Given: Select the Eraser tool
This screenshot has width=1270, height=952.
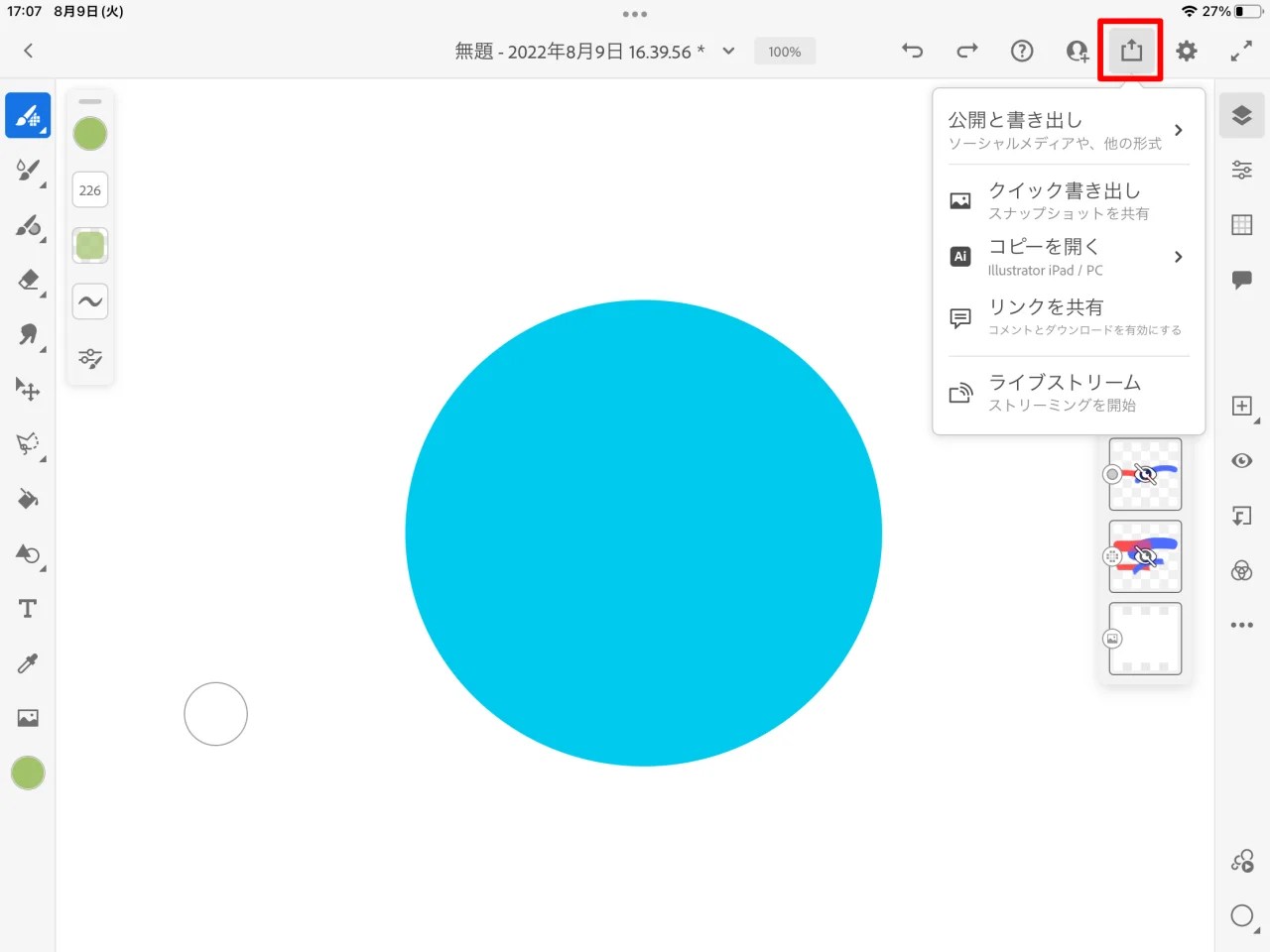Looking at the screenshot, I should (x=28, y=283).
